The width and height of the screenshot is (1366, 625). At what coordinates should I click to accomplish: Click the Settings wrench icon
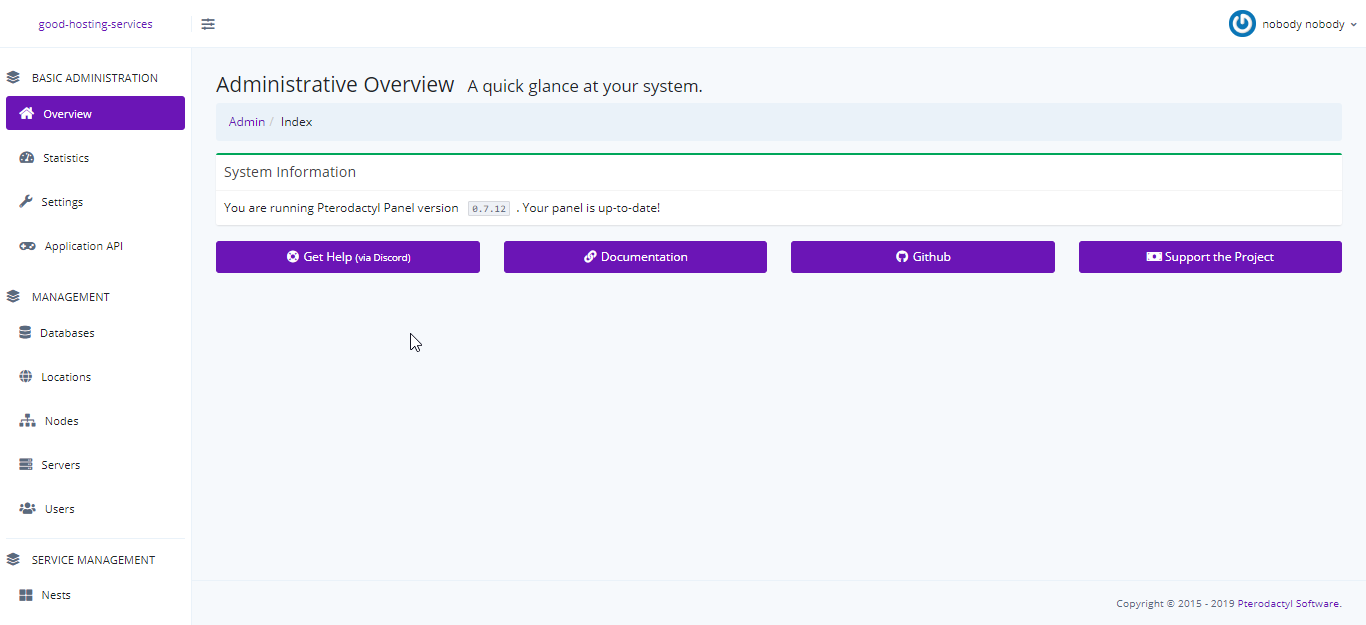click(26, 202)
